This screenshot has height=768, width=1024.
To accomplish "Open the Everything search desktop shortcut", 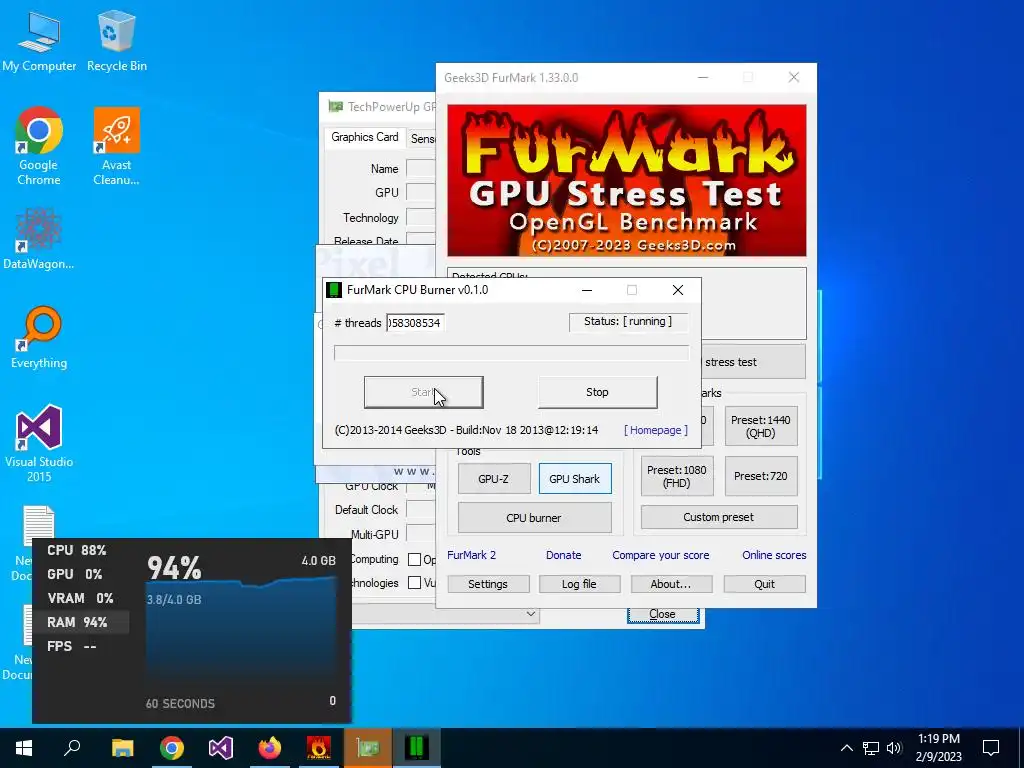I will (39, 338).
